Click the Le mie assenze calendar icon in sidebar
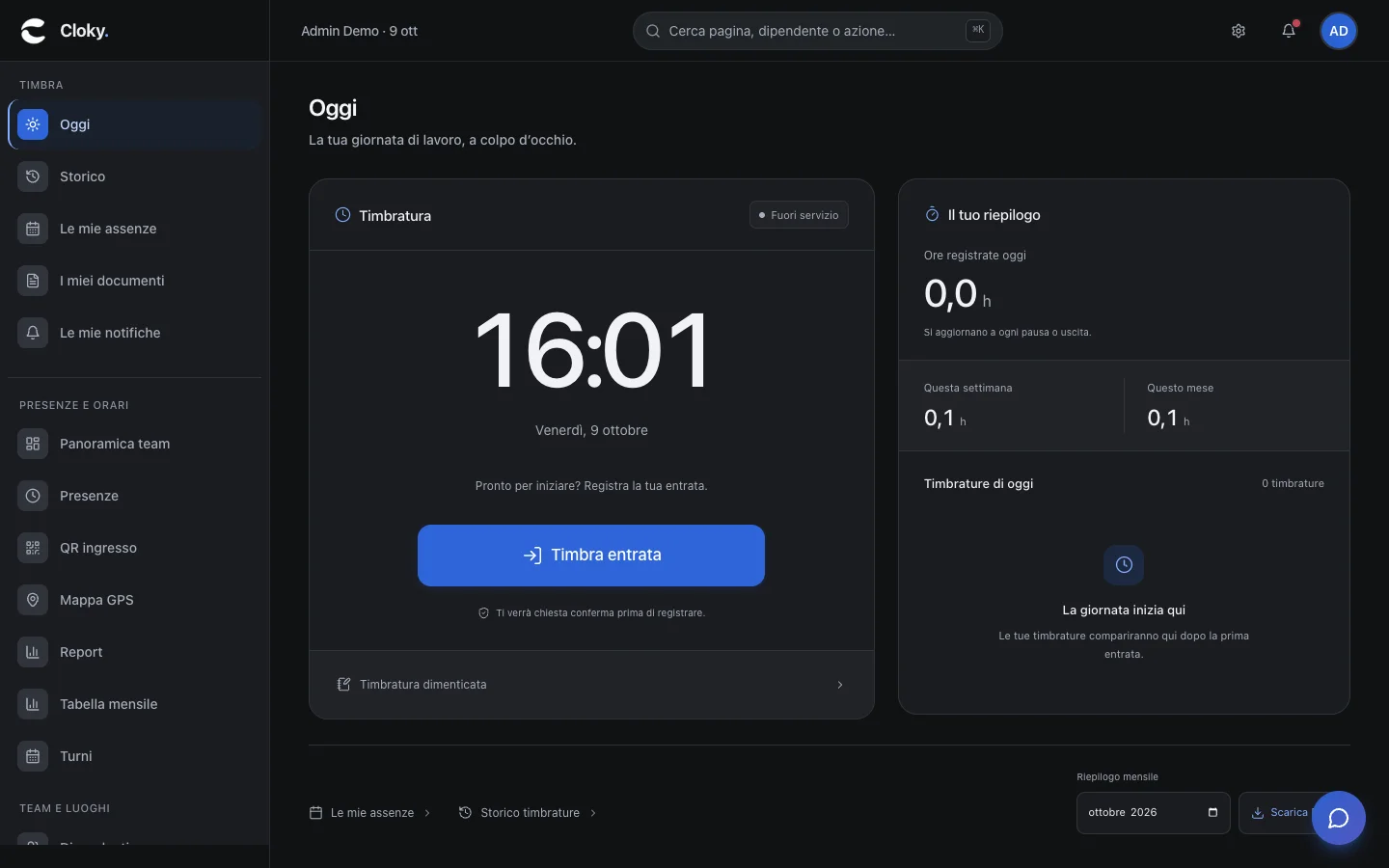Image resolution: width=1389 pixels, height=868 pixels. tap(33, 229)
